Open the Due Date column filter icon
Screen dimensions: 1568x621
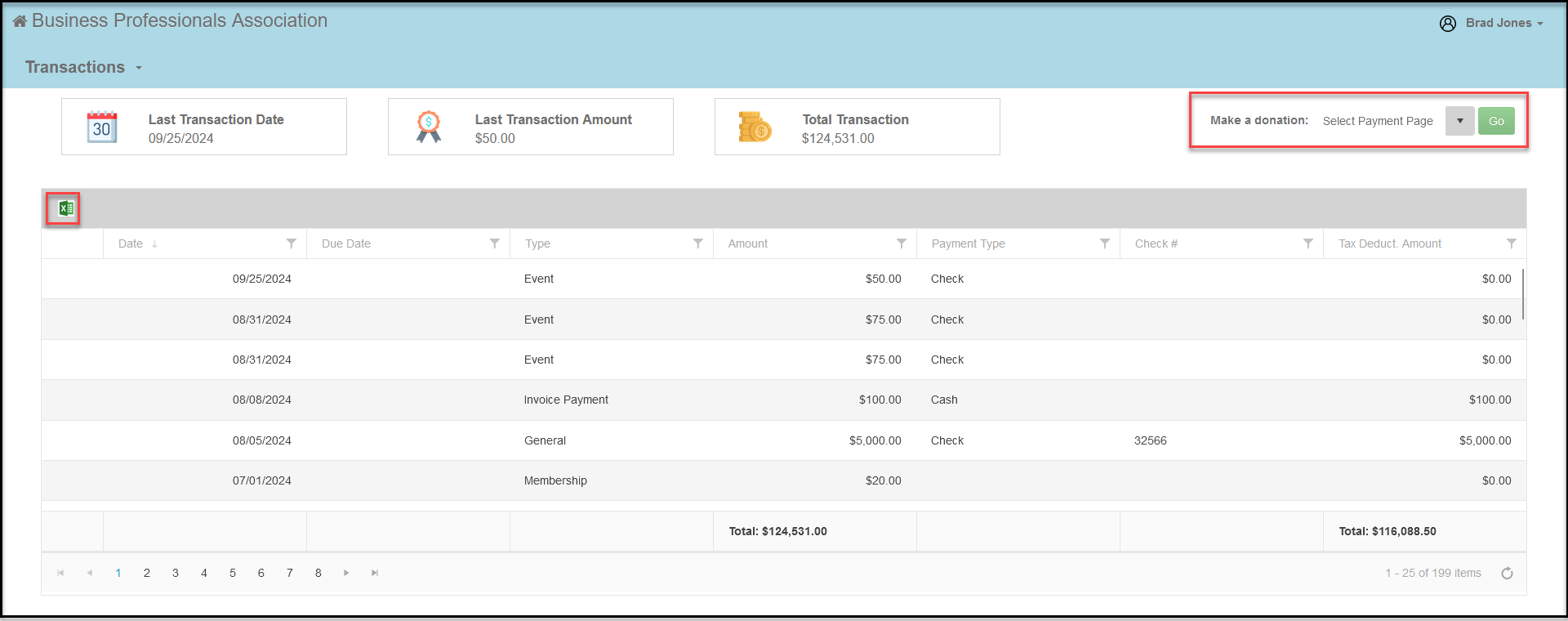(x=495, y=243)
